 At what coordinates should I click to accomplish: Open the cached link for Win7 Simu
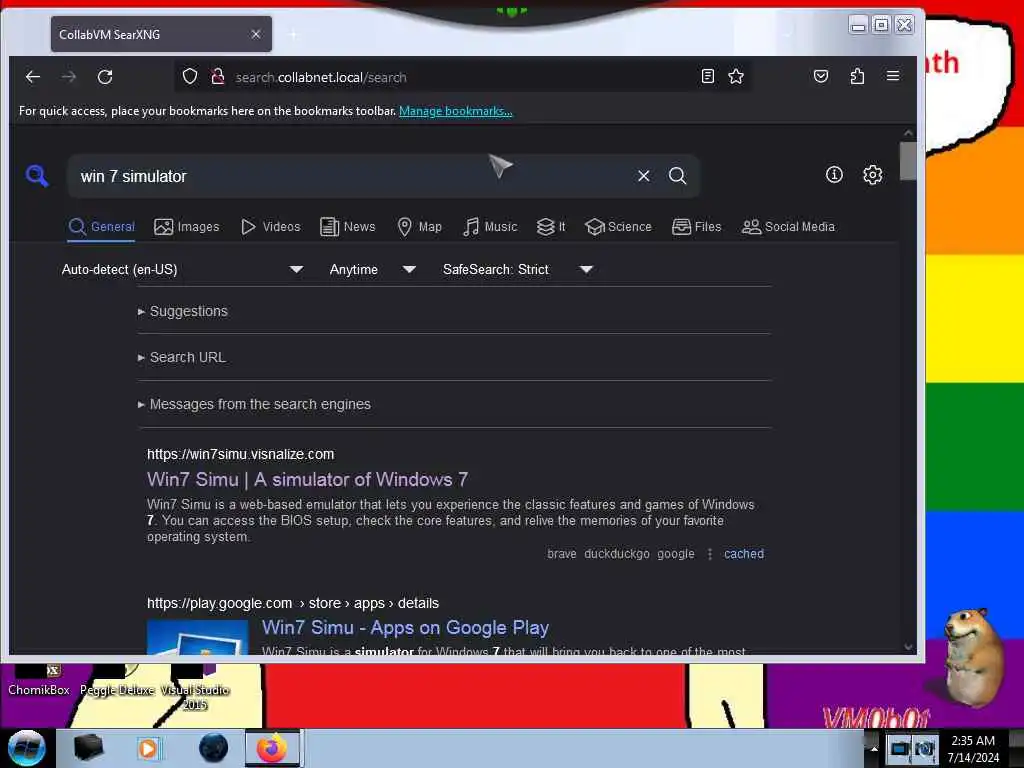coord(743,554)
